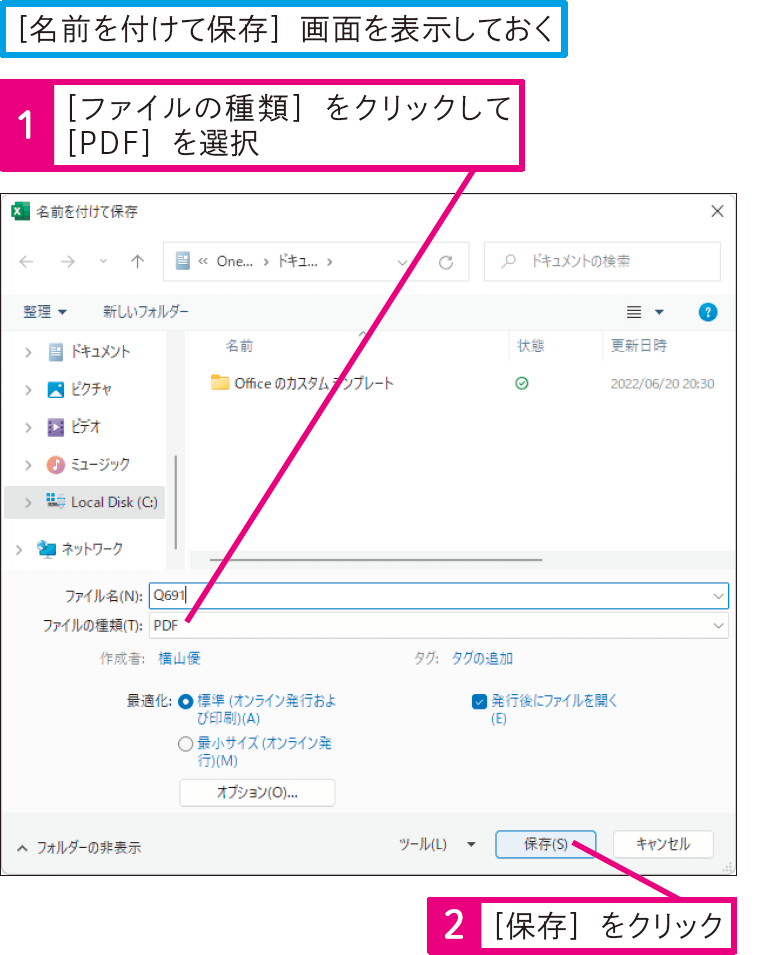Select ピクチャ folder icon in sidebar
The image size is (783, 955).
coord(55,390)
